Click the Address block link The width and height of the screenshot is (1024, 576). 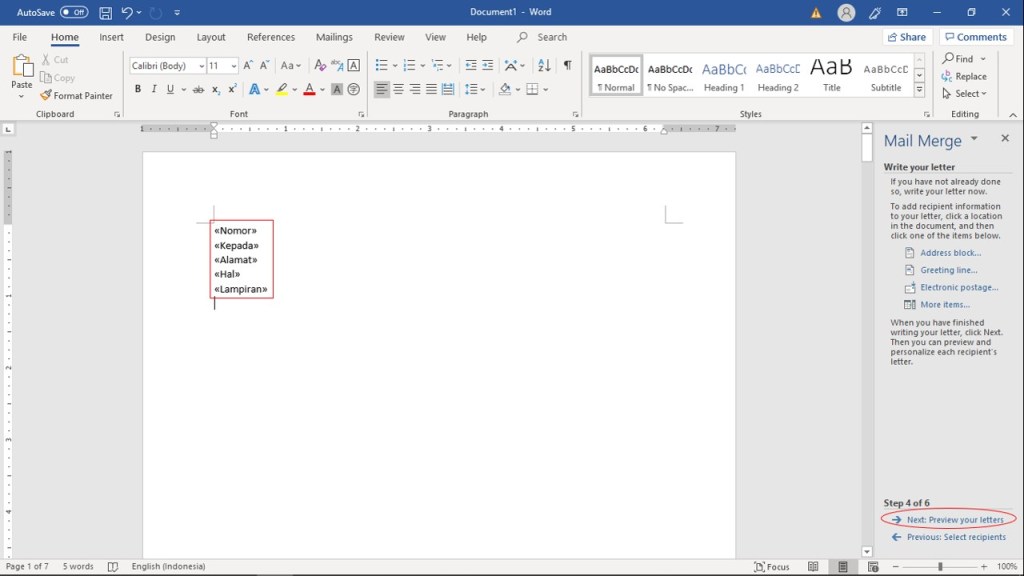tap(950, 253)
